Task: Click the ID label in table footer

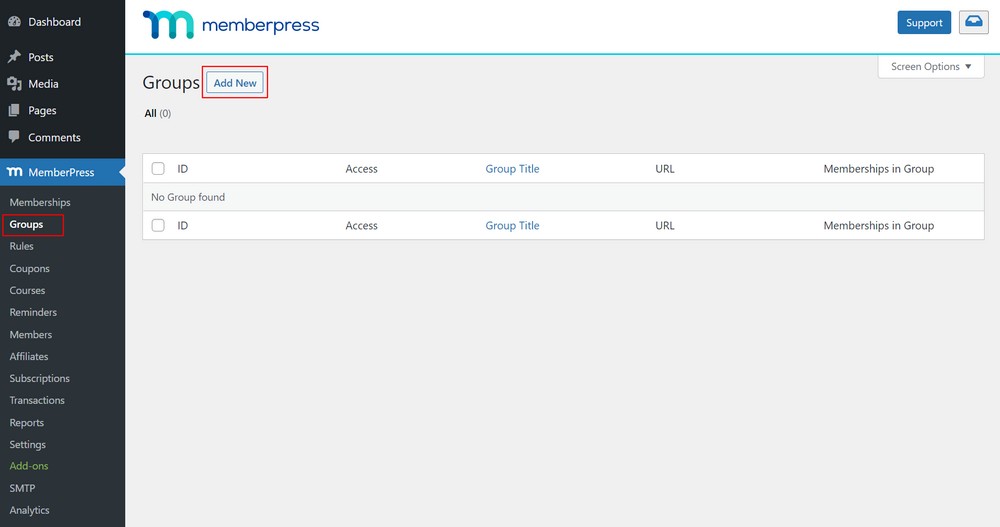Action: (182, 225)
